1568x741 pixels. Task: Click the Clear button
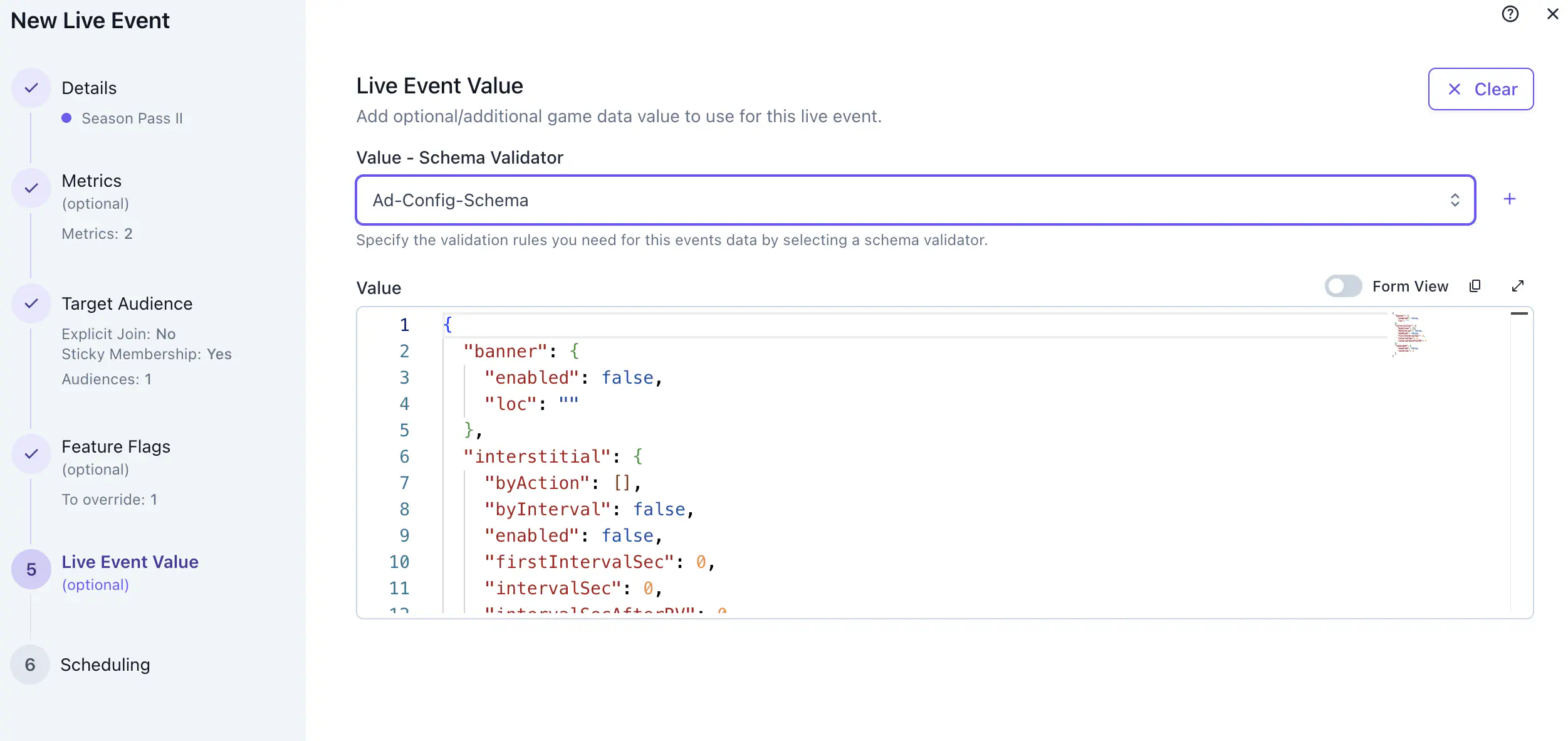click(x=1480, y=89)
